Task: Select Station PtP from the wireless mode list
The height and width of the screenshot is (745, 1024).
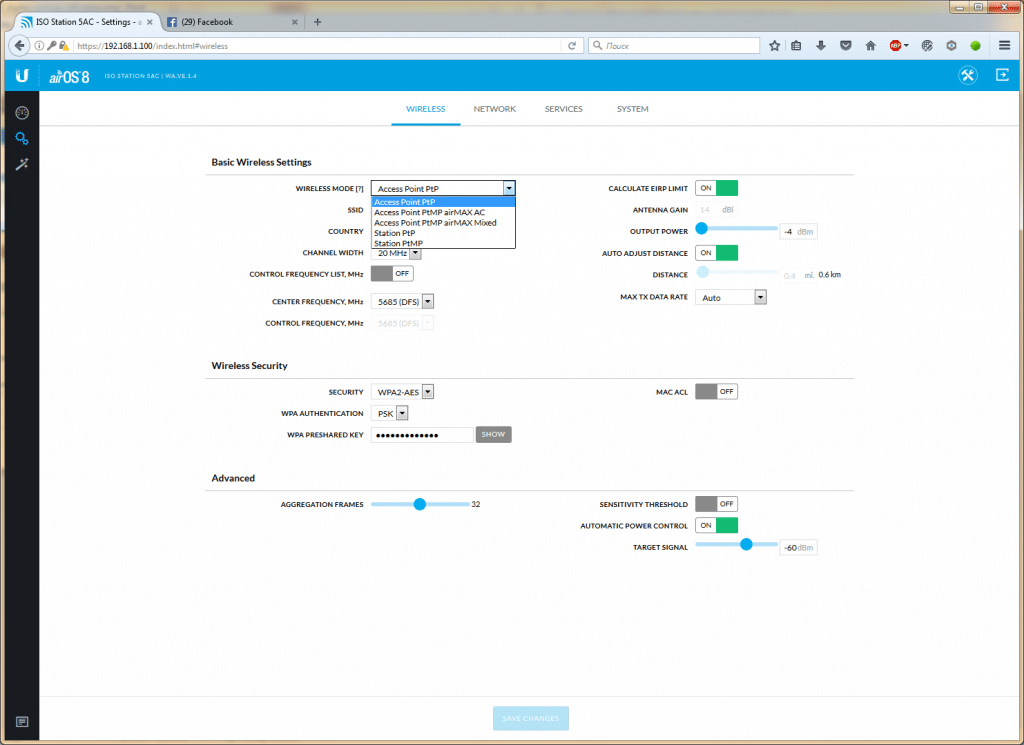Action: (x=395, y=233)
